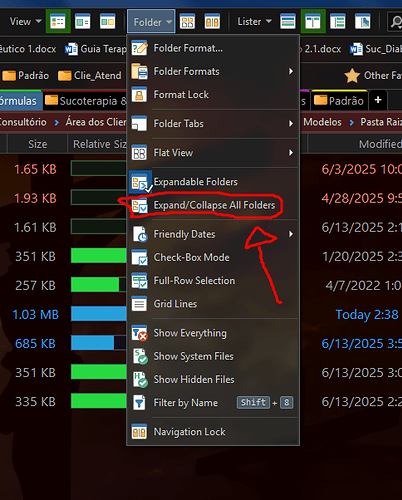Add a new folder tab with plus button
Image resolution: width=402 pixels, height=500 pixels.
[378, 100]
